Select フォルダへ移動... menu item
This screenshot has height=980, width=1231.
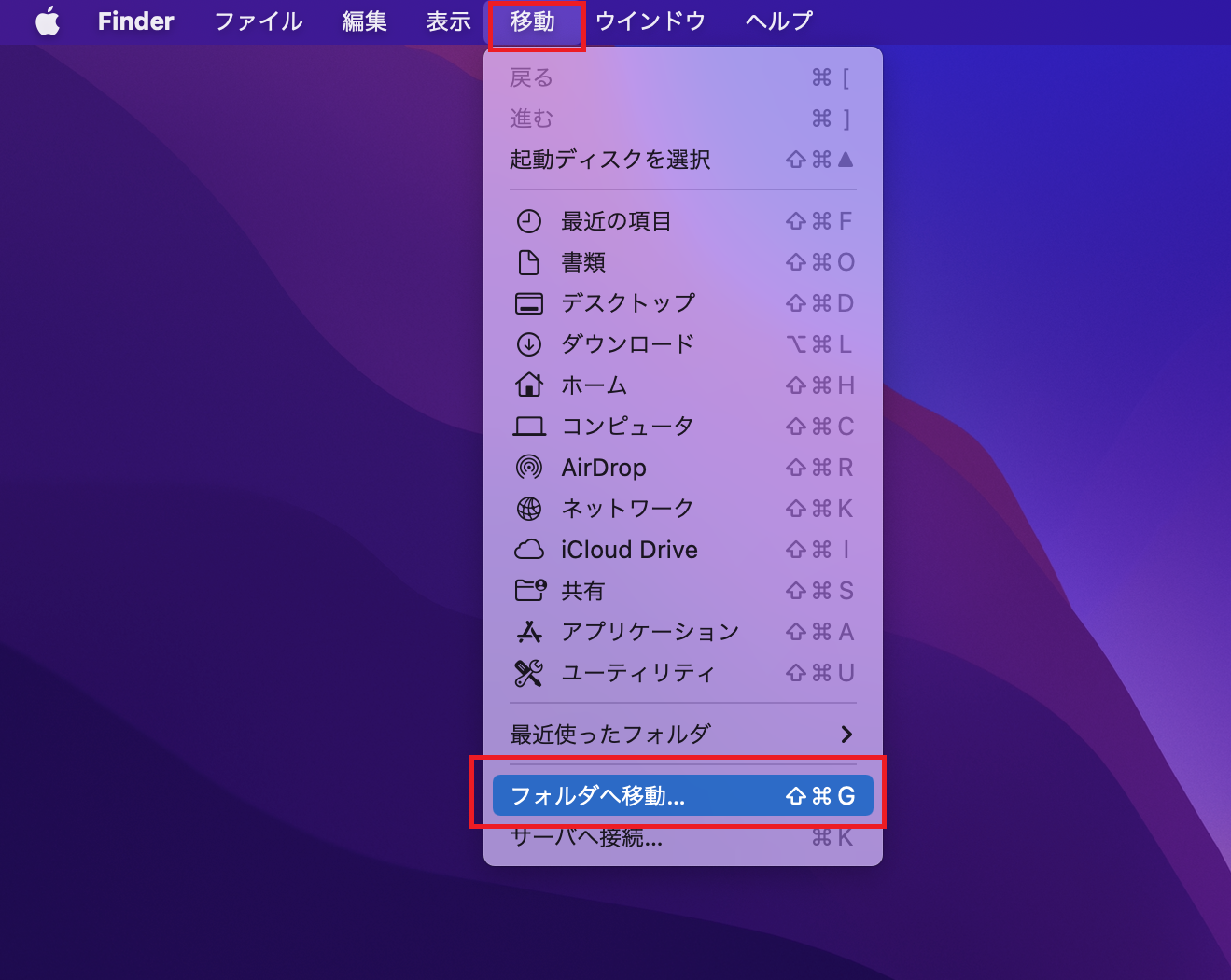click(x=683, y=795)
